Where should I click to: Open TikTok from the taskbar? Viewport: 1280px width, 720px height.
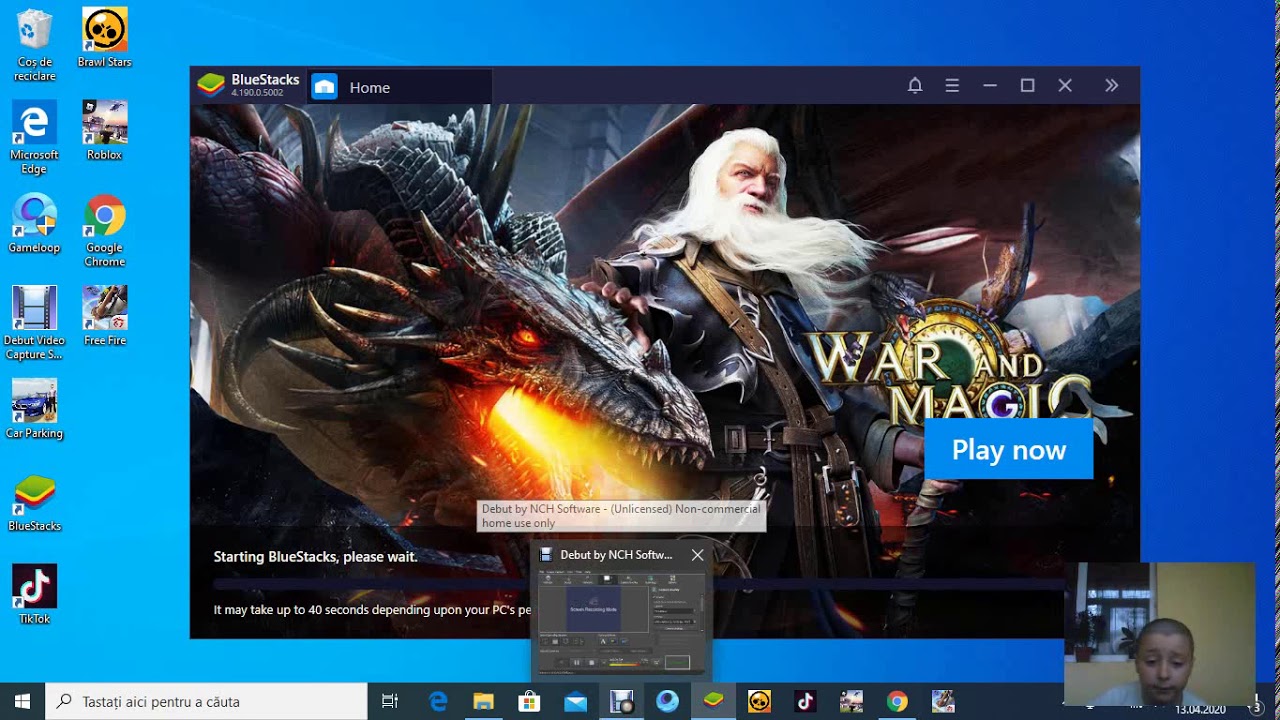coord(805,701)
